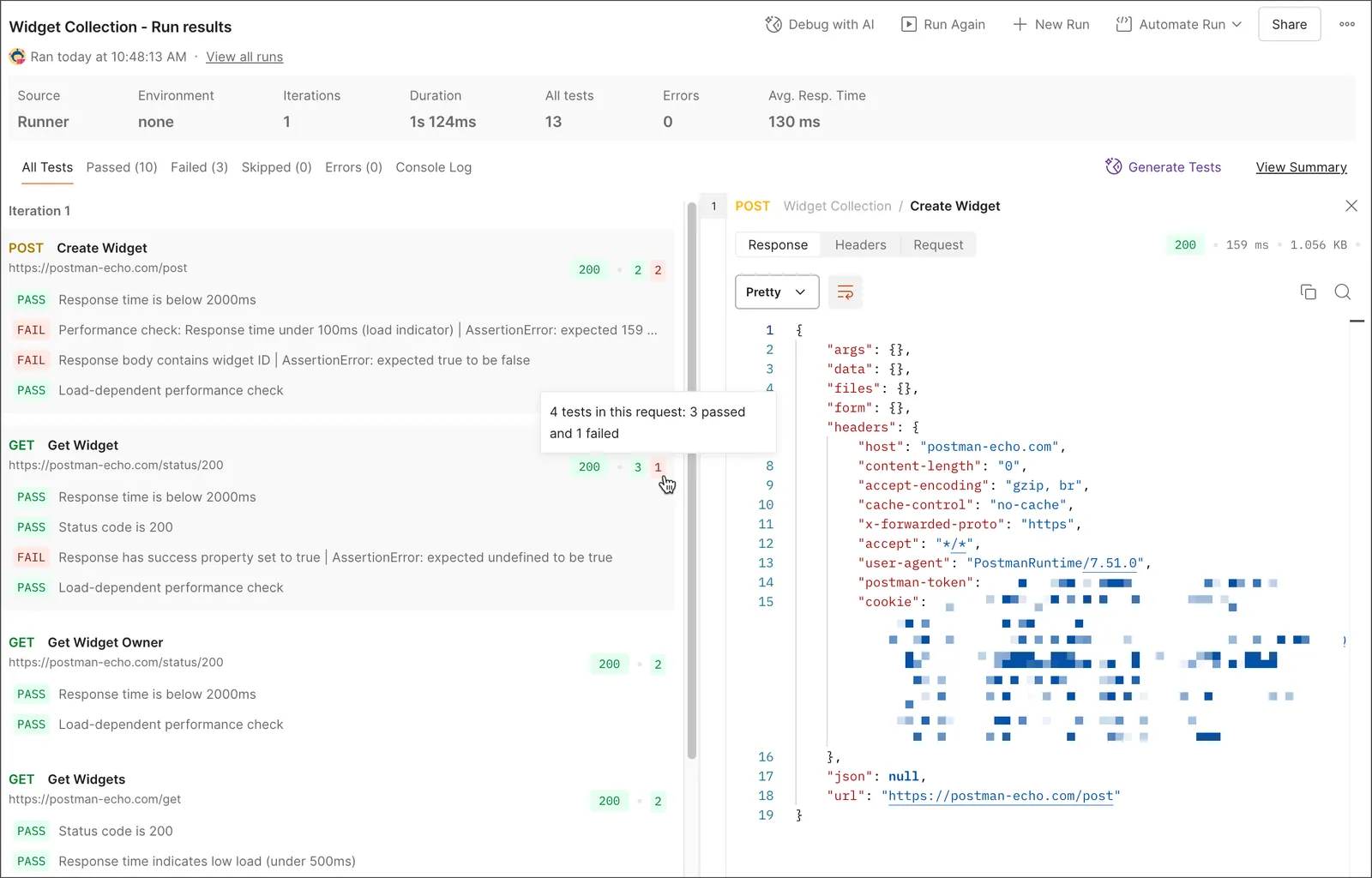This screenshot has width=1372, height=878.
Task: Switch to the Failed (3) tab
Action: (x=199, y=167)
